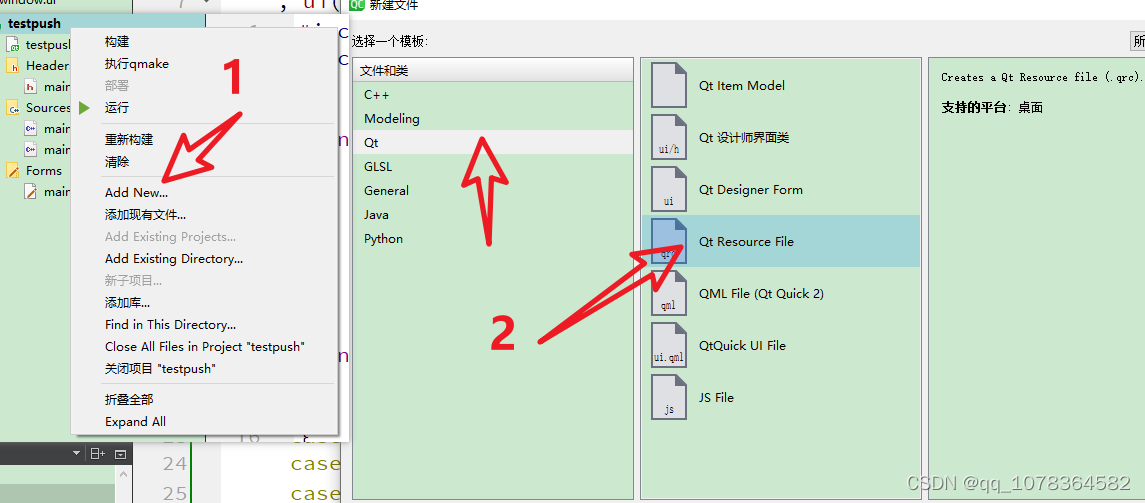Select the Modeling category
The image size is (1145, 503).
point(493,118)
